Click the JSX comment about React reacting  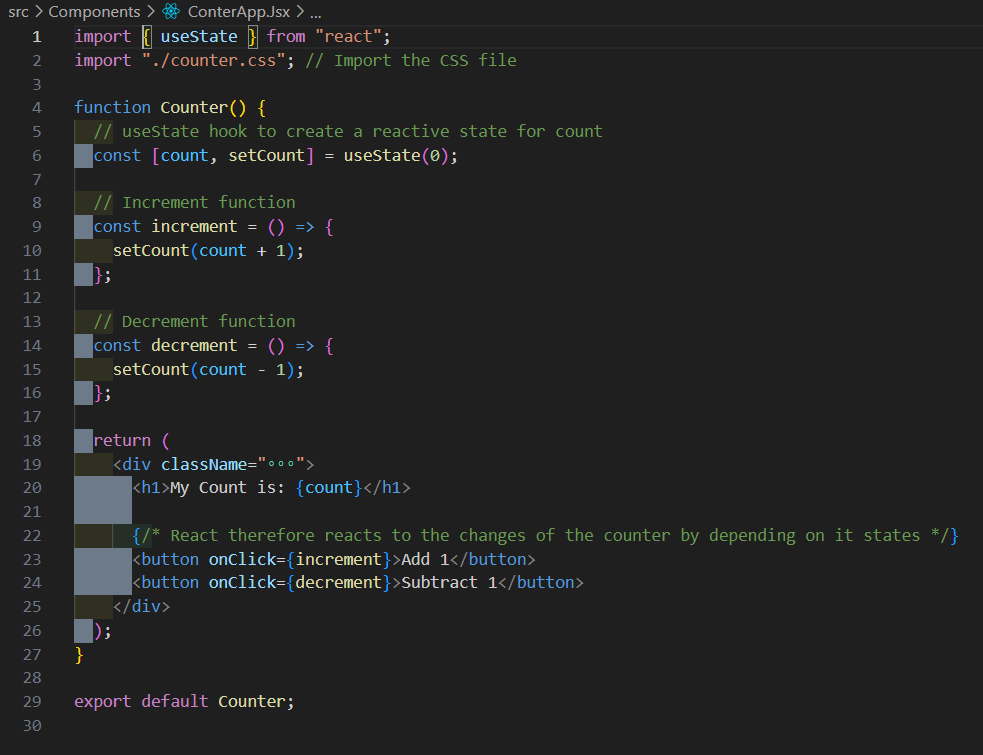click(x=545, y=536)
